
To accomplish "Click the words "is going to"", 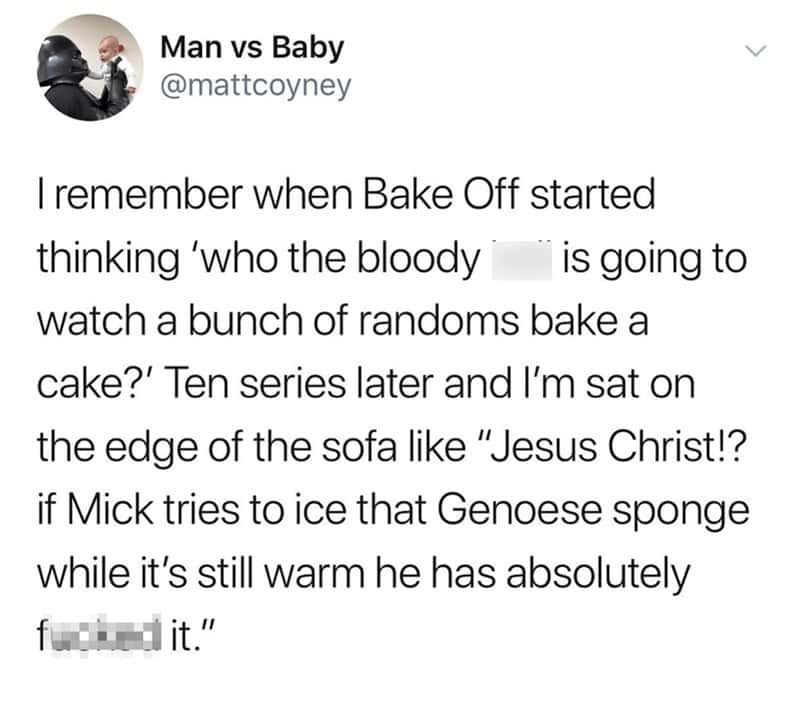I will pos(655,261).
